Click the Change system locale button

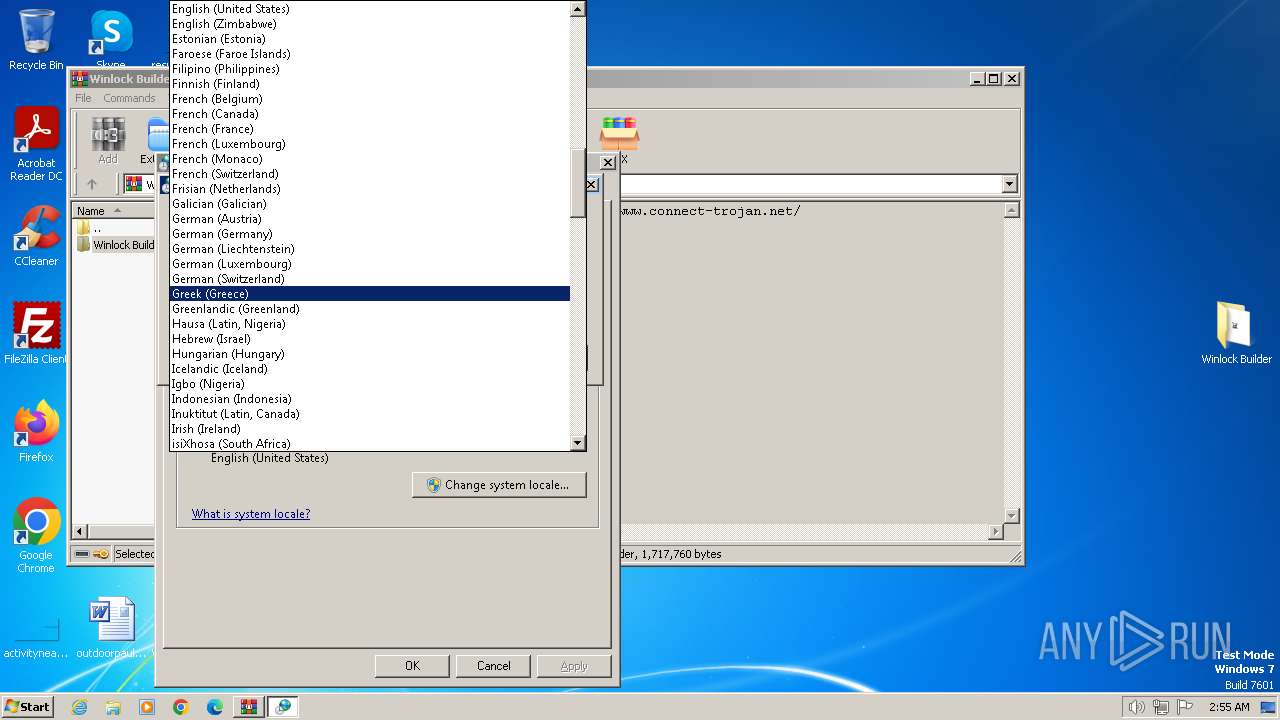click(499, 485)
